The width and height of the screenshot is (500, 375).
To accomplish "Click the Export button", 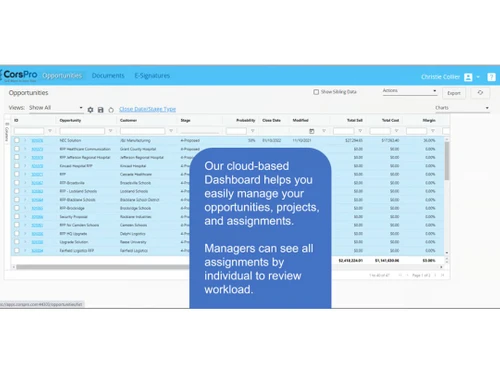I will 454,93.
